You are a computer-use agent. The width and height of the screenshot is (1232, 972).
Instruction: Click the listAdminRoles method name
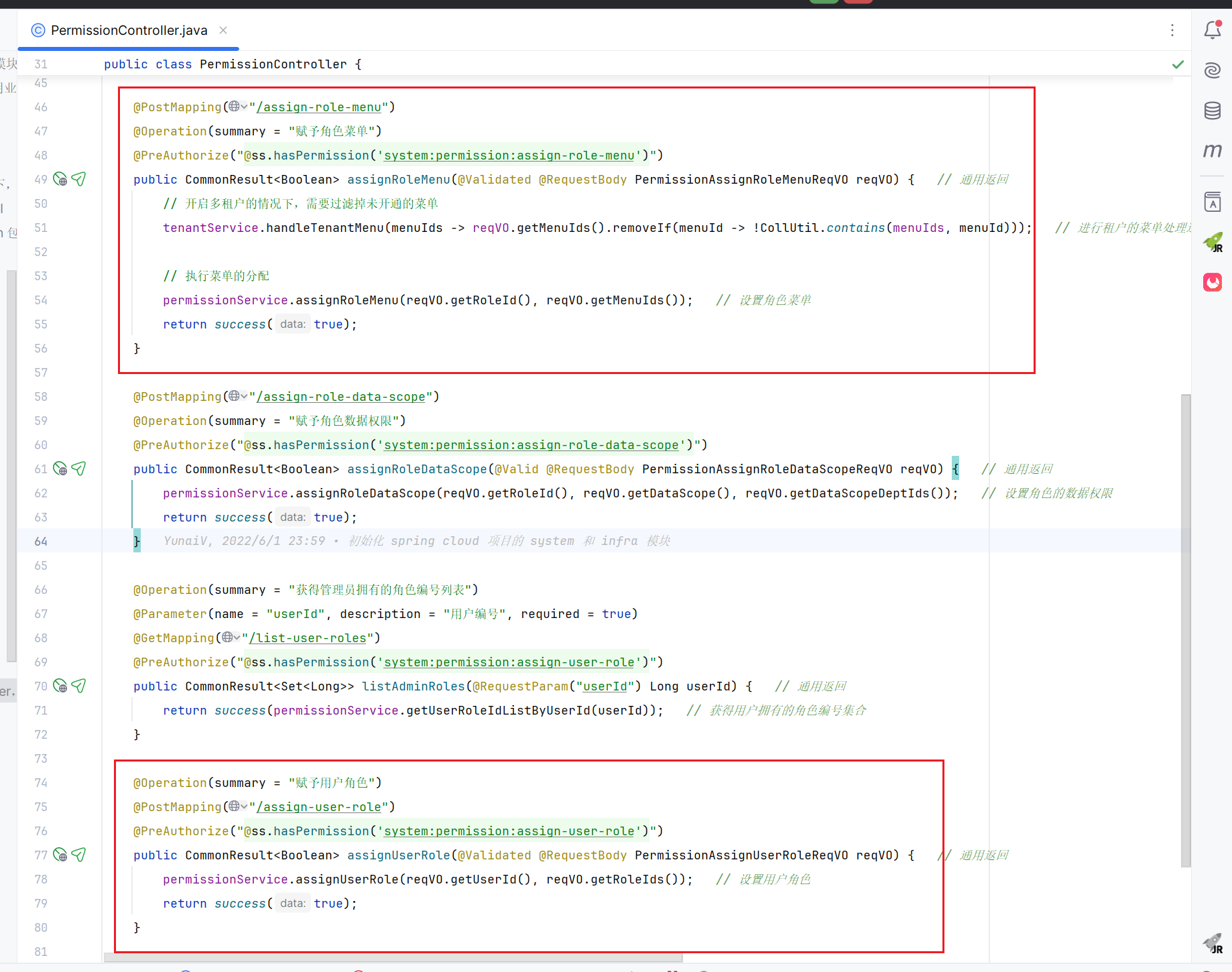pyautogui.click(x=414, y=686)
